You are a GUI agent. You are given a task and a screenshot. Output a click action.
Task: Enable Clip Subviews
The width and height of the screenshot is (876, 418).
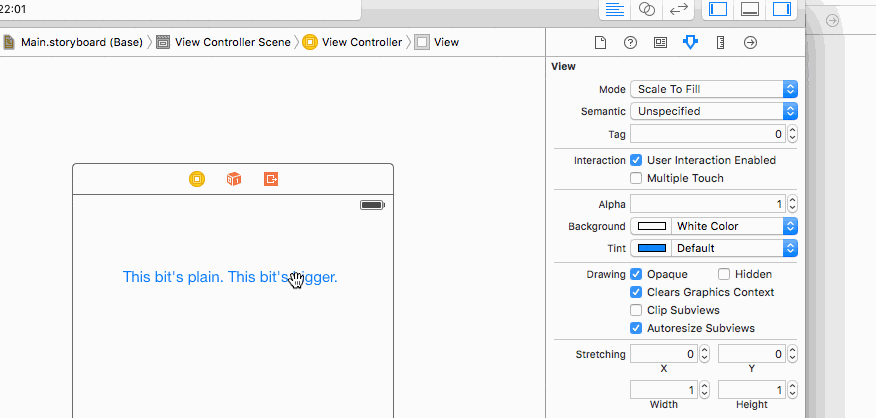[636, 310]
